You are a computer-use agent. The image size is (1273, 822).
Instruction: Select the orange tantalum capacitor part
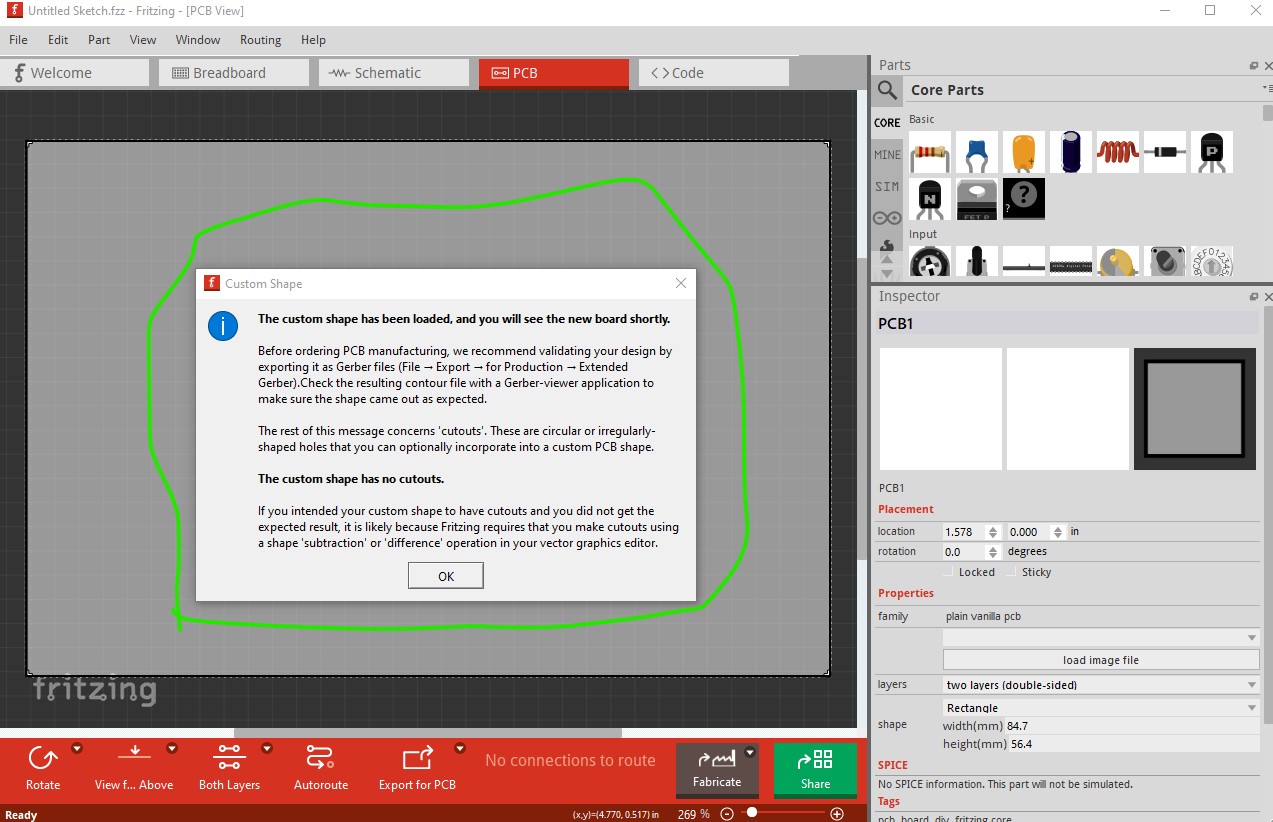(x=1023, y=152)
